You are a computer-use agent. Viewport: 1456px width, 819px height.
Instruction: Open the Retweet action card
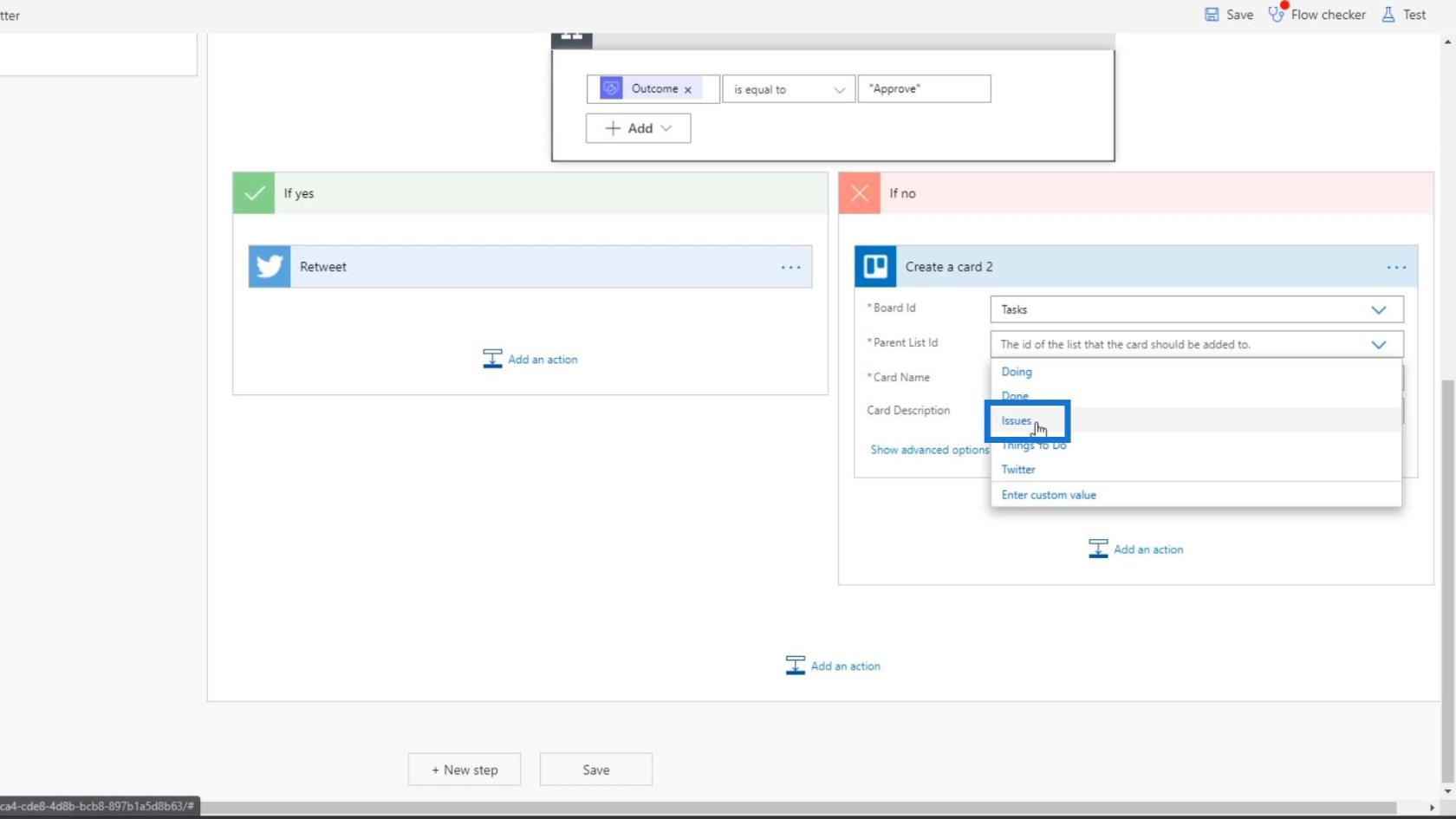pyautogui.click(x=530, y=267)
